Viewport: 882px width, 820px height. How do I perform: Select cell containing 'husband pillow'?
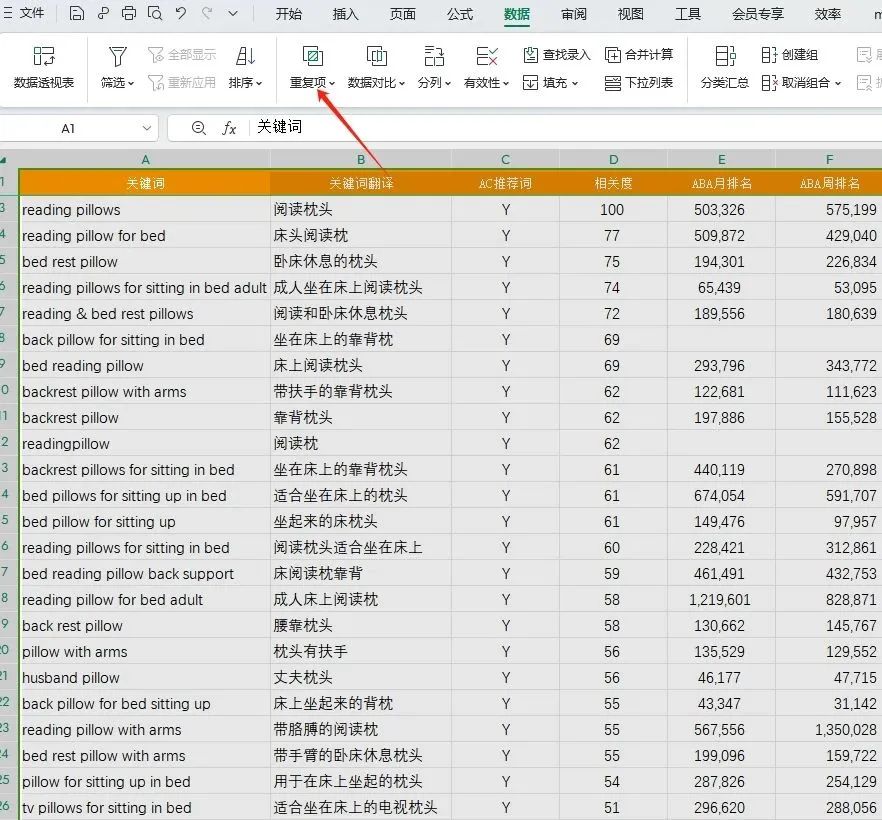point(145,678)
